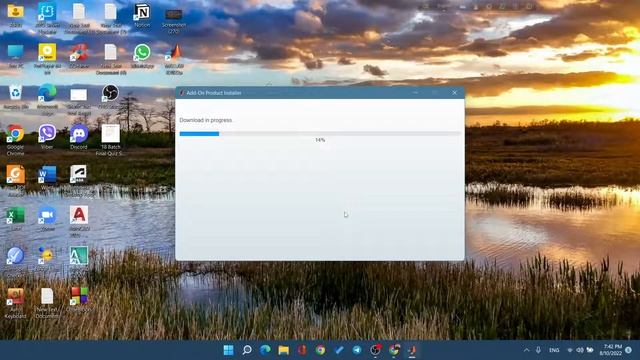Launch Discord from the desktop
The height and width of the screenshot is (360, 640).
(x=79, y=137)
